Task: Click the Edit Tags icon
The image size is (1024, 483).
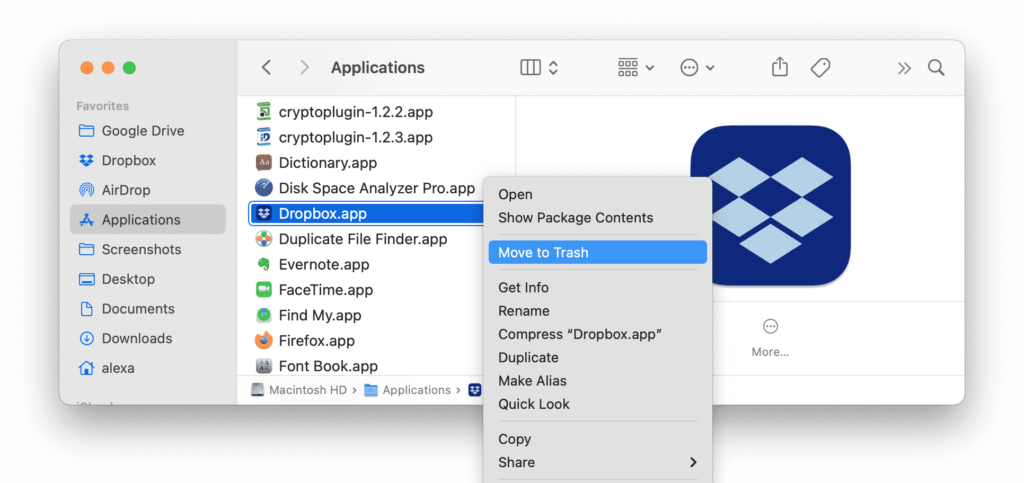Action: 820,67
